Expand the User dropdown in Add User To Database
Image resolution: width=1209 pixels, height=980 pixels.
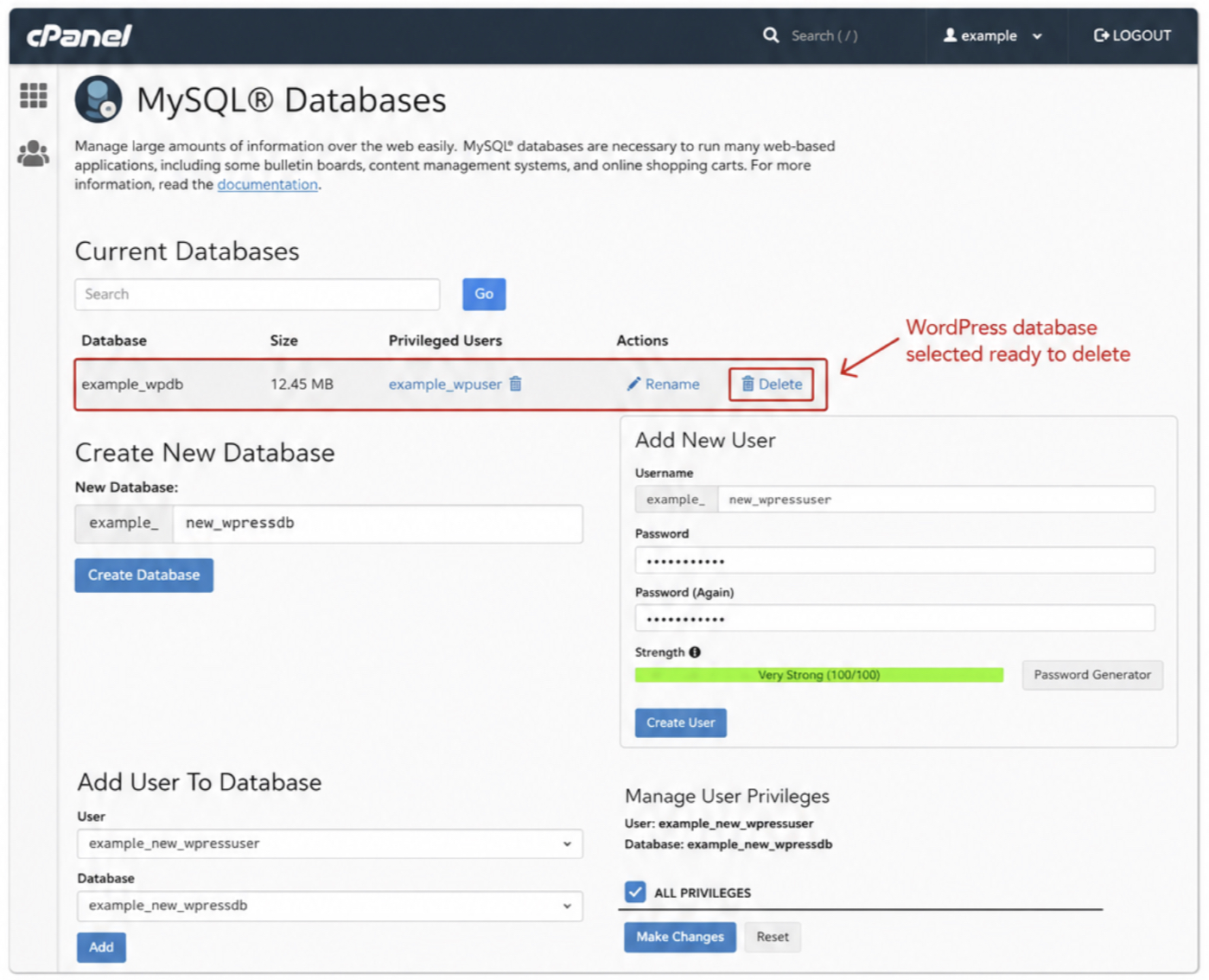[330, 843]
